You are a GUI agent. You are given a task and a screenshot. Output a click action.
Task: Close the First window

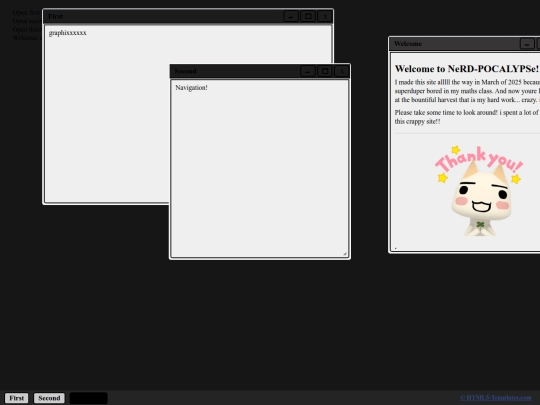(325, 16)
